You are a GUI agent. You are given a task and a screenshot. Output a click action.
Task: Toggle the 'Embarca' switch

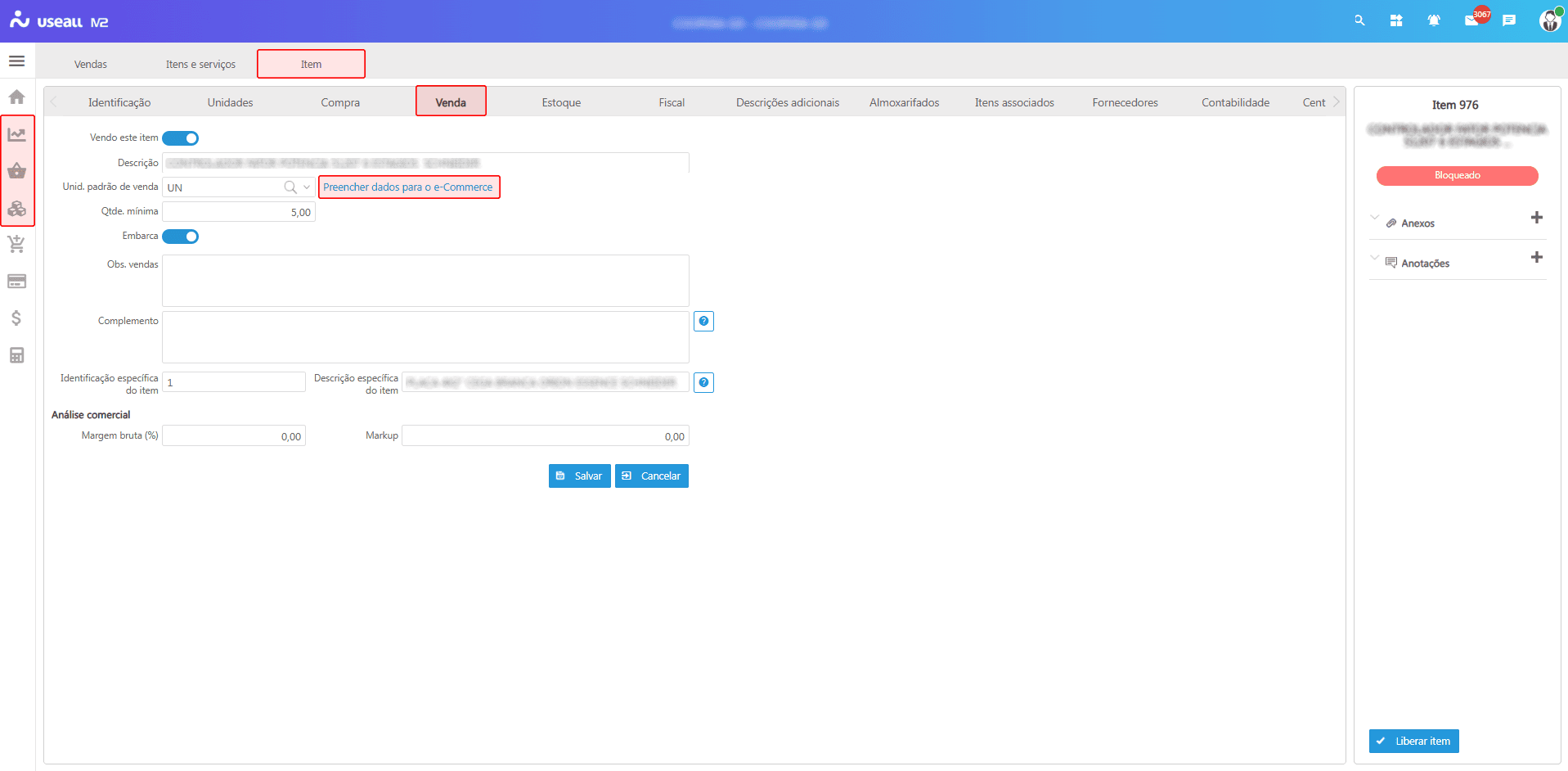181,237
